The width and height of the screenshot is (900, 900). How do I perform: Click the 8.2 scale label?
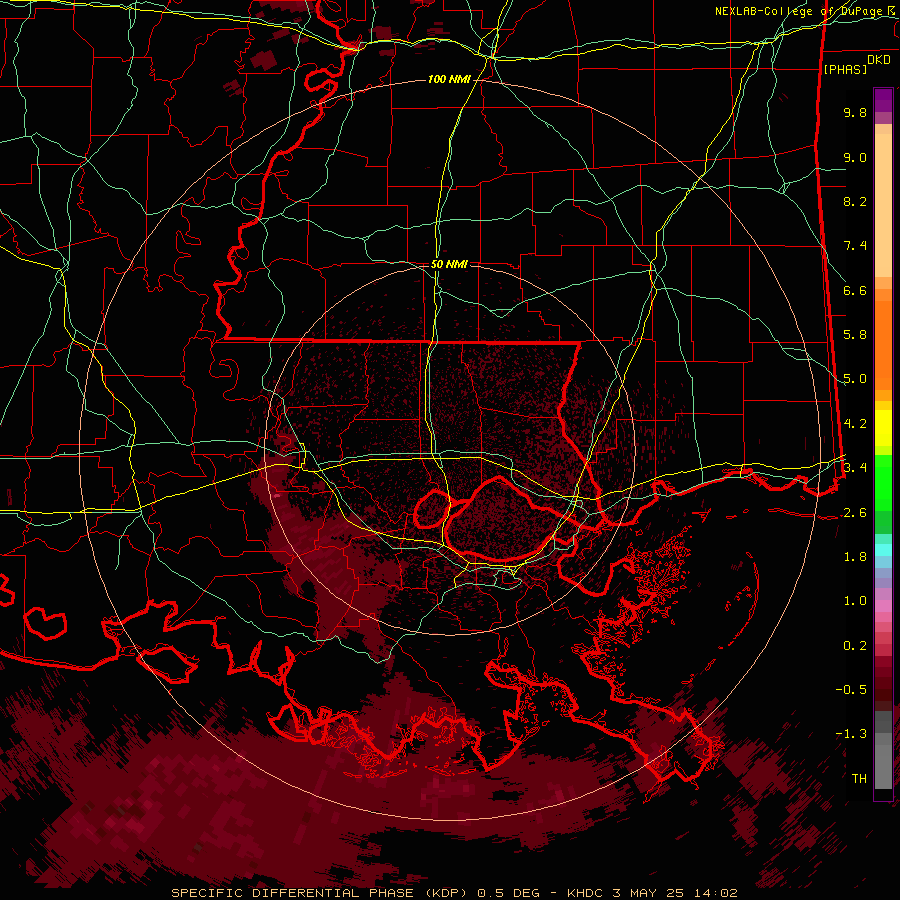tap(855, 201)
